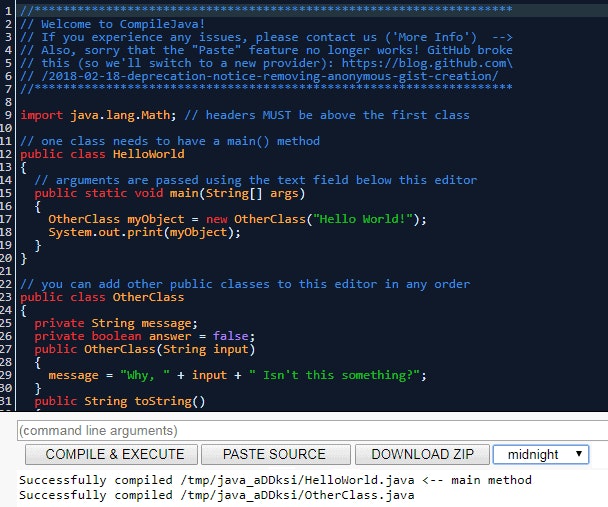Click line number 17 in the gutter
This screenshot has width=608, height=507.
point(6,219)
